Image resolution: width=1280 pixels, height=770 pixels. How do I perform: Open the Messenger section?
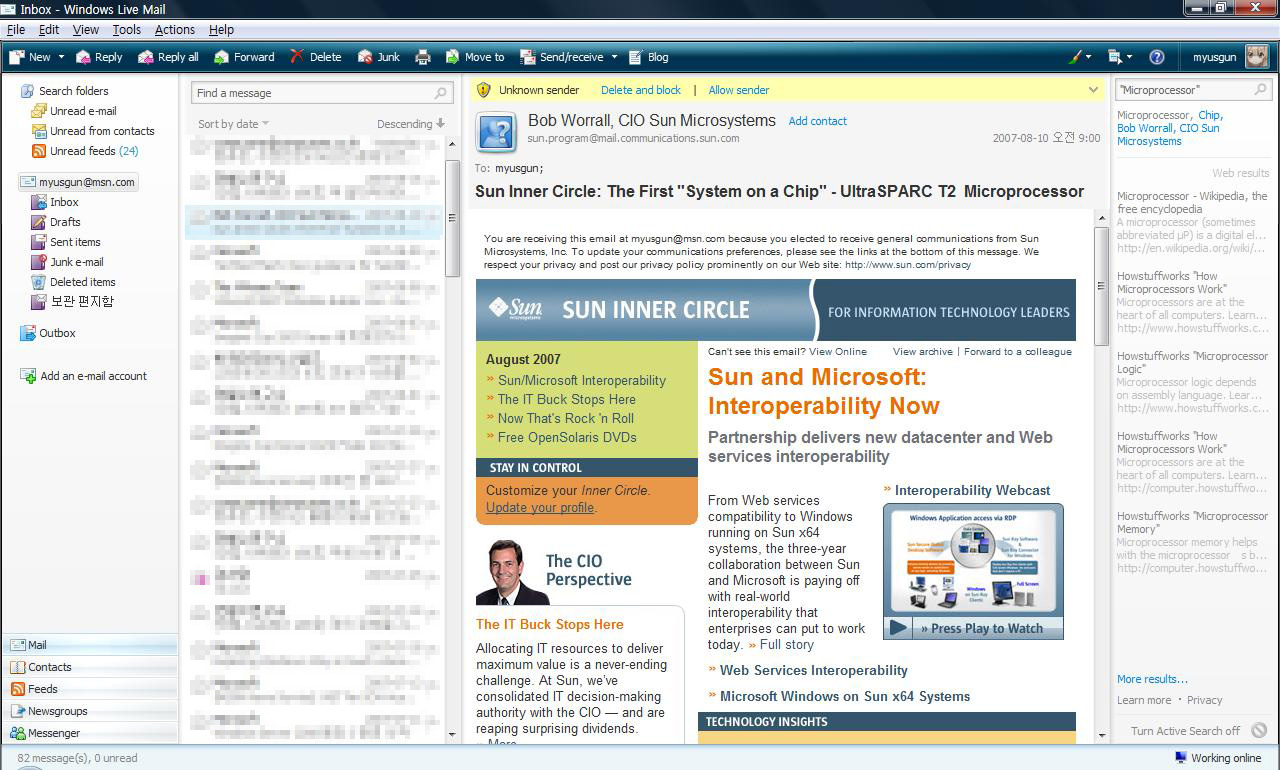tap(90, 733)
